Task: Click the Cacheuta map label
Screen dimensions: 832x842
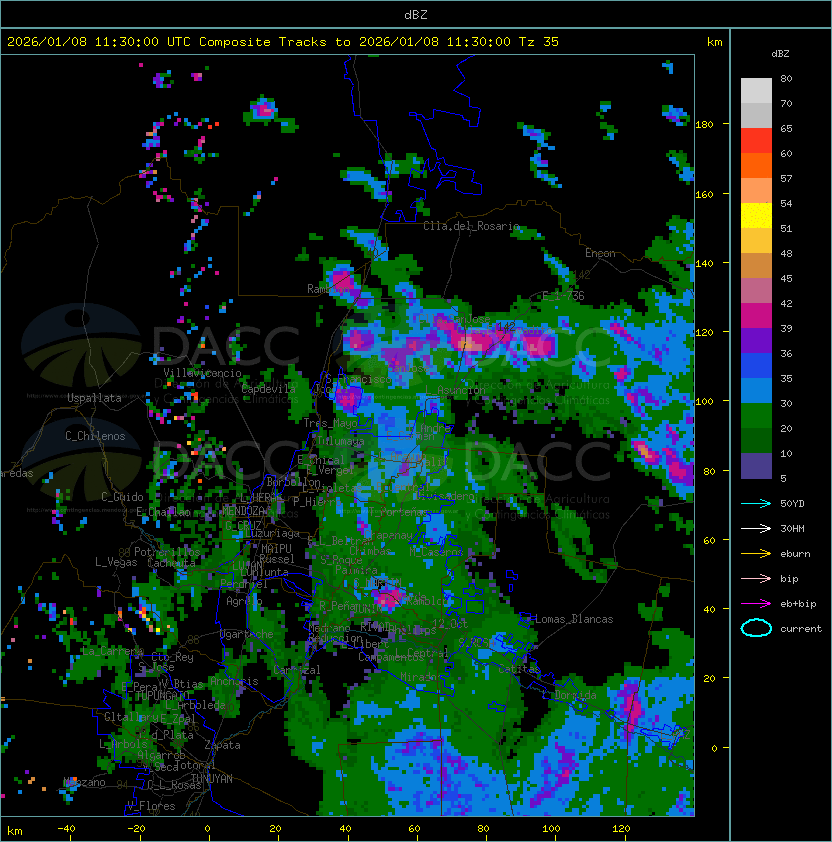Action: tap(171, 563)
